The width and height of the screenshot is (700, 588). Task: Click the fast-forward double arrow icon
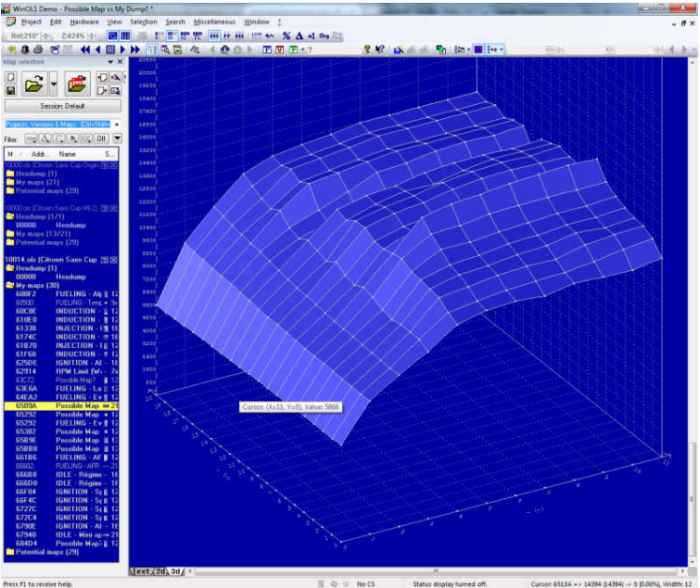click(x=136, y=48)
